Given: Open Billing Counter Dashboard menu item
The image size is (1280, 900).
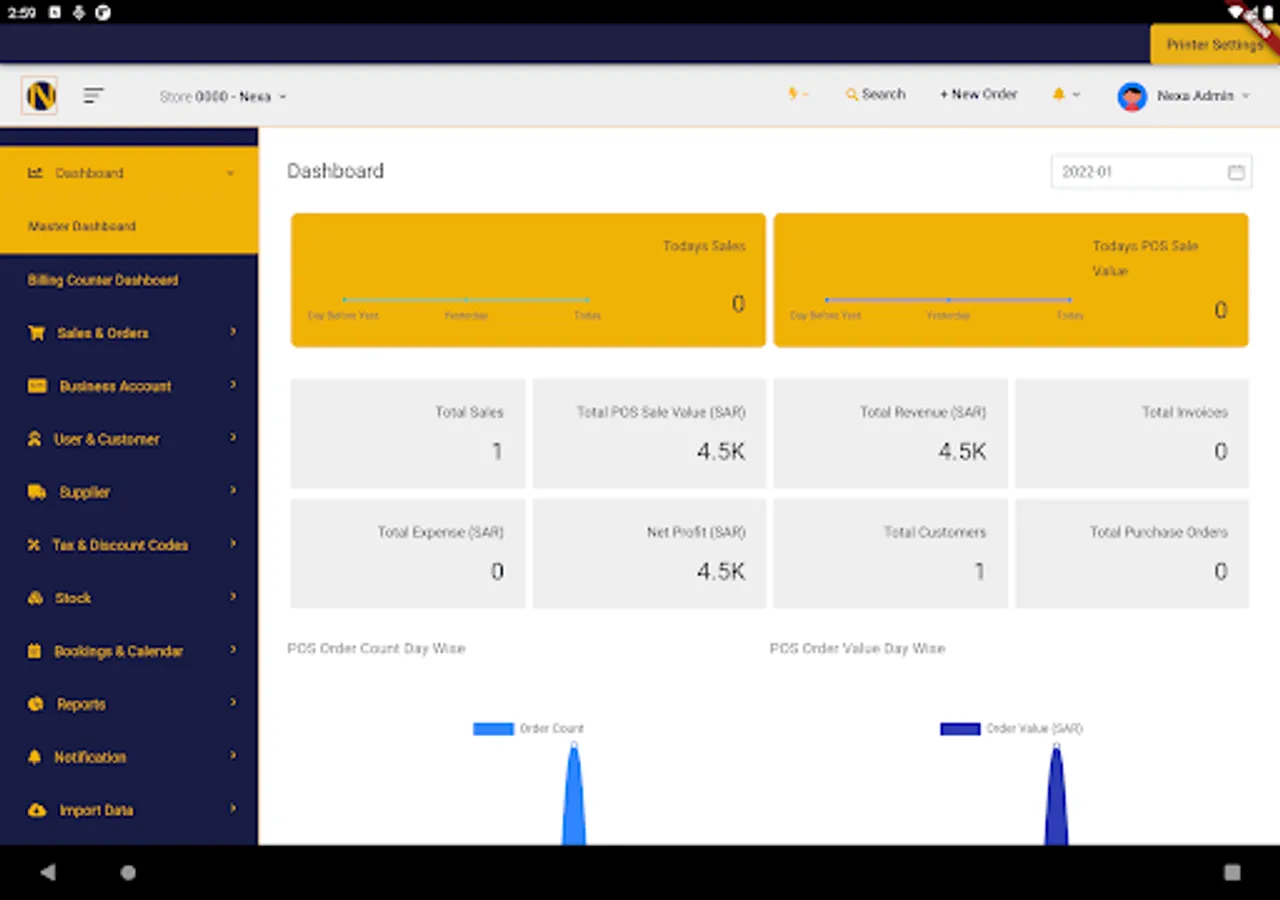Looking at the screenshot, I should (129, 280).
